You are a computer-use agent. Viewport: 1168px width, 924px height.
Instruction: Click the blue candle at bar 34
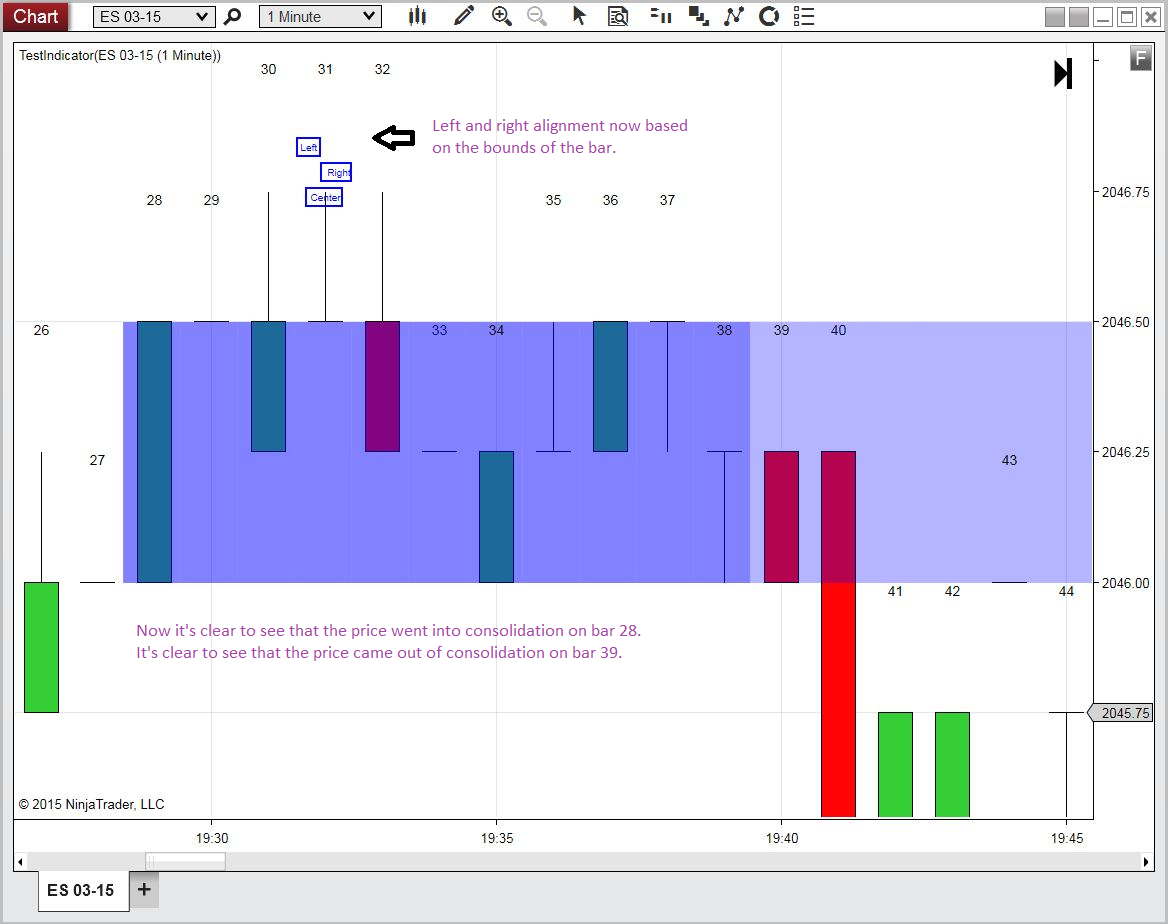(x=496, y=517)
